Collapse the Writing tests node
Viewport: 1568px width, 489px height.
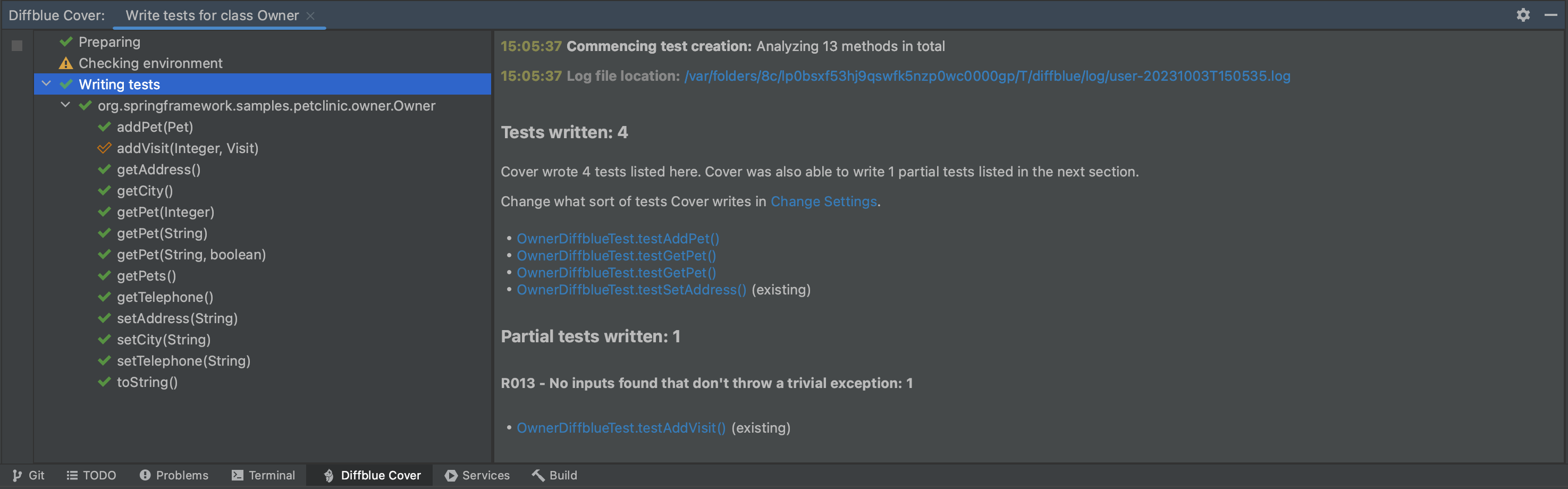(46, 84)
